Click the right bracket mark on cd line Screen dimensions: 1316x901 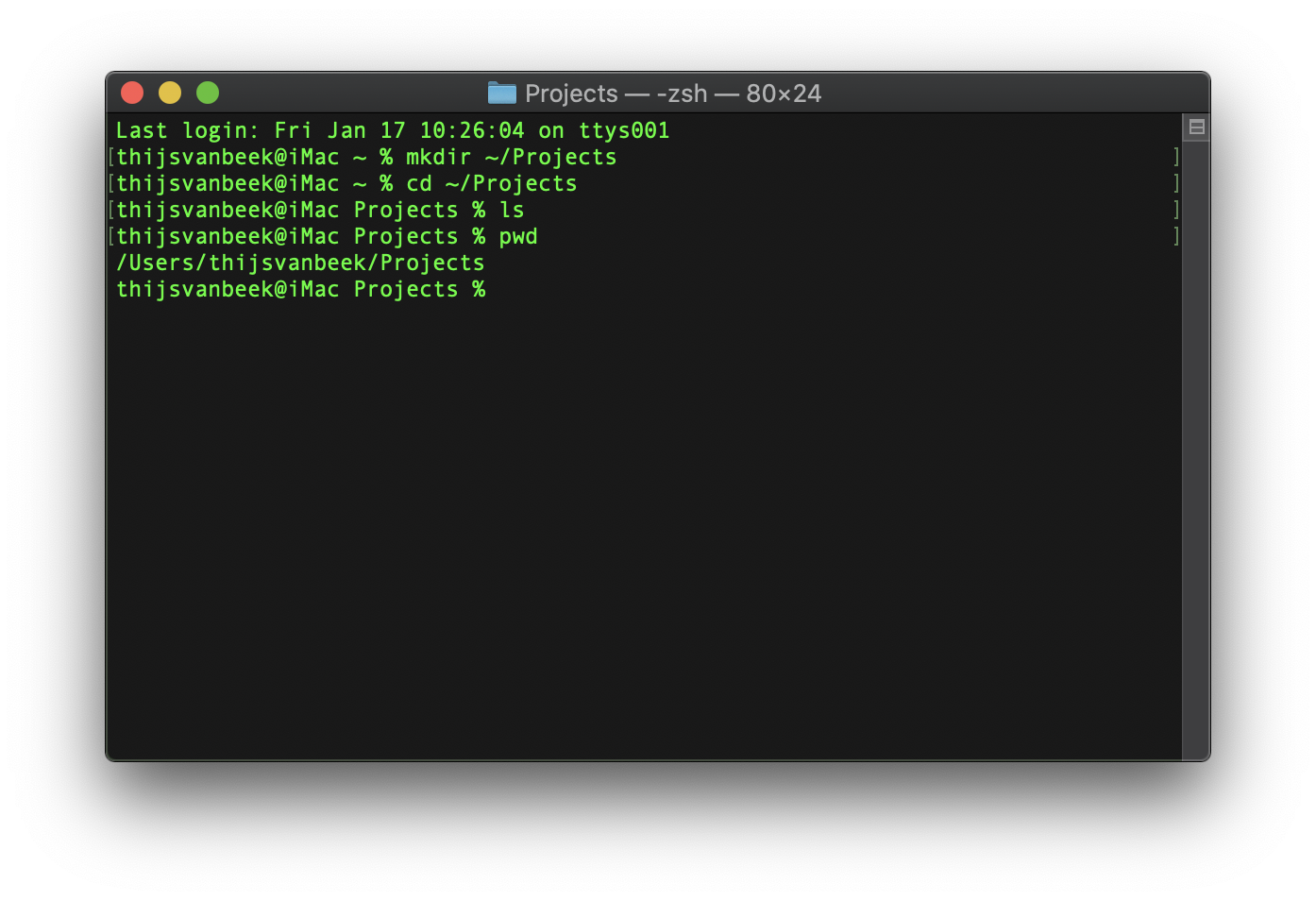point(1175,183)
